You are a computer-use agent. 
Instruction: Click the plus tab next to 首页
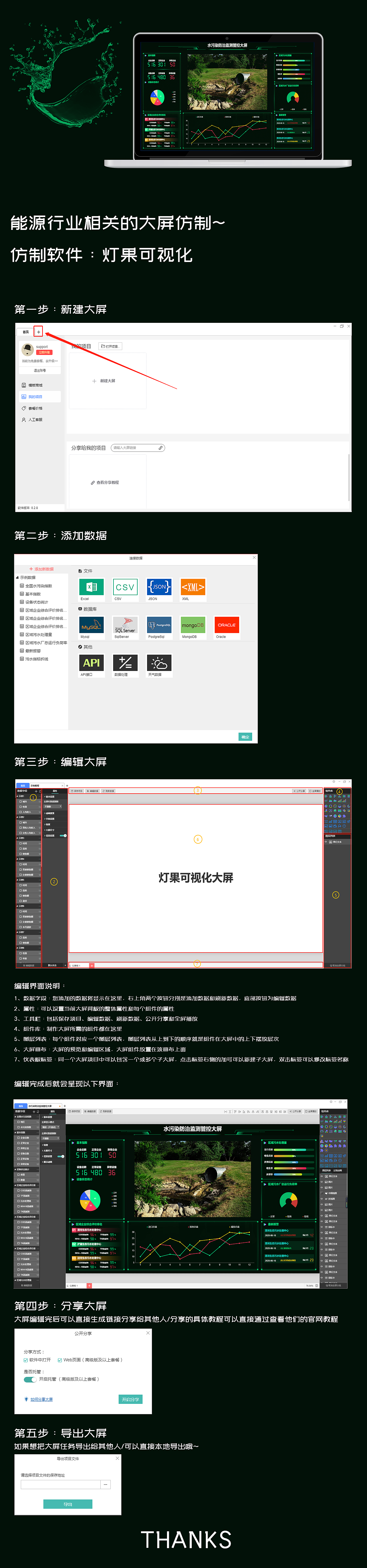(38, 332)
